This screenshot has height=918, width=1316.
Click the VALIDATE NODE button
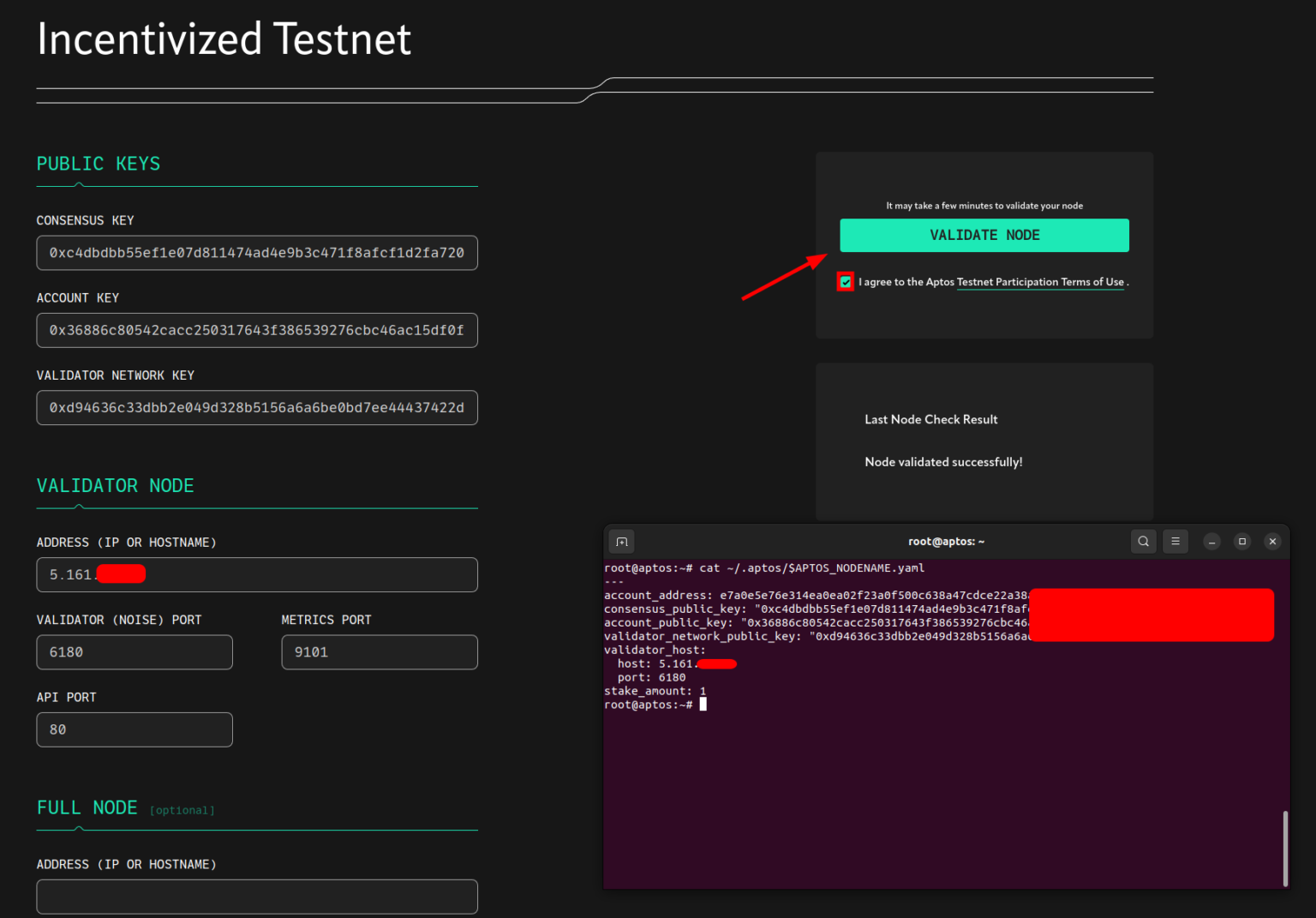click(984, 235)
